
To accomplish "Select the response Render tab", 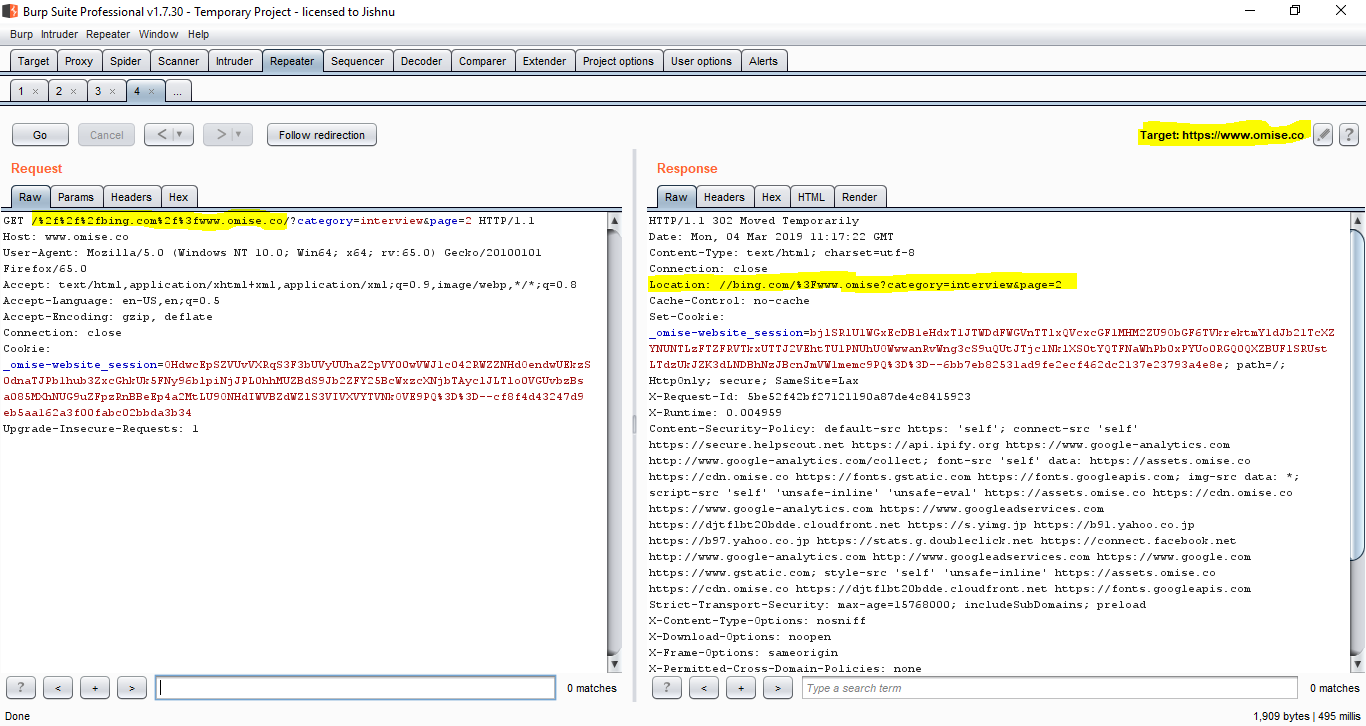I will [859, 197].
